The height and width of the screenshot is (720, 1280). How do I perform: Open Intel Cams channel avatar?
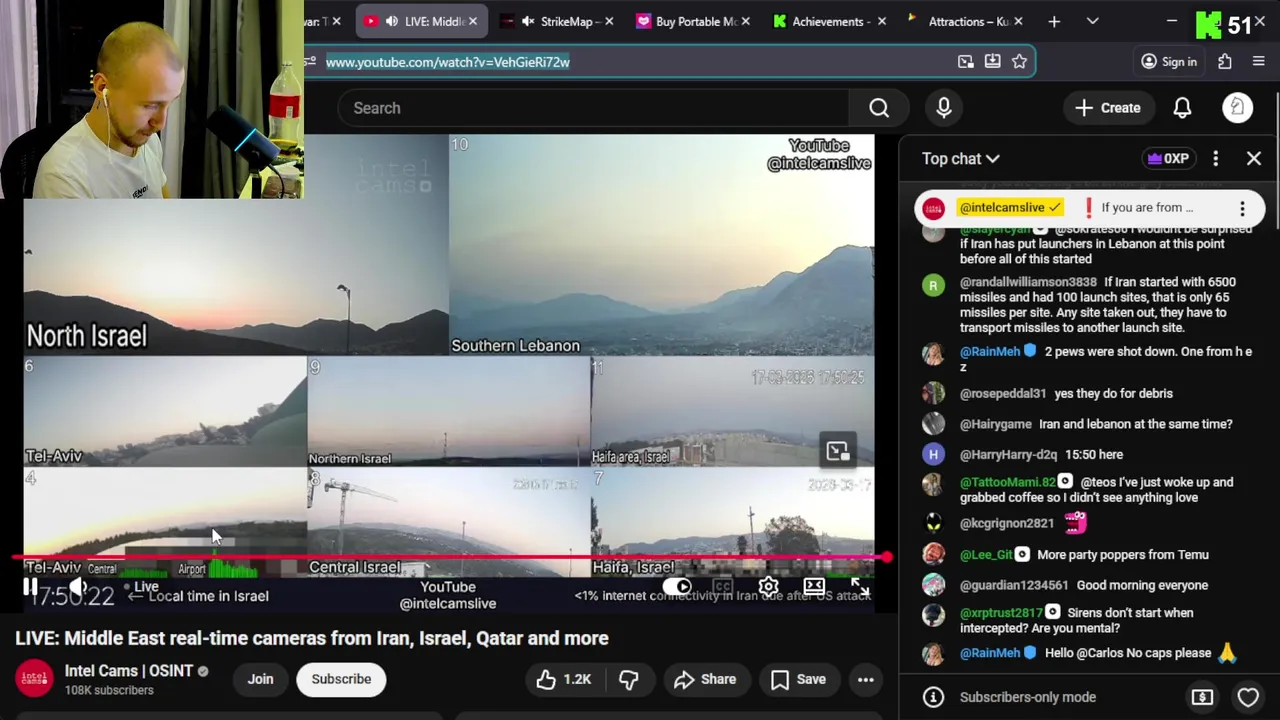pyautogui.click(x=34, y=679)
